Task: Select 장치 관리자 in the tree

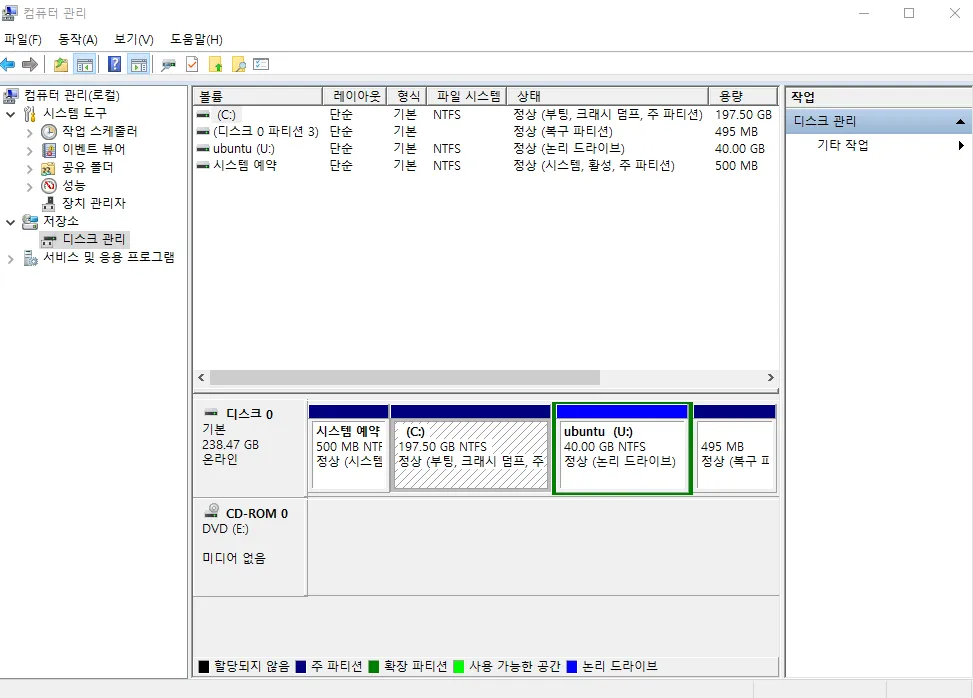Action: click(x=94, y=203)
